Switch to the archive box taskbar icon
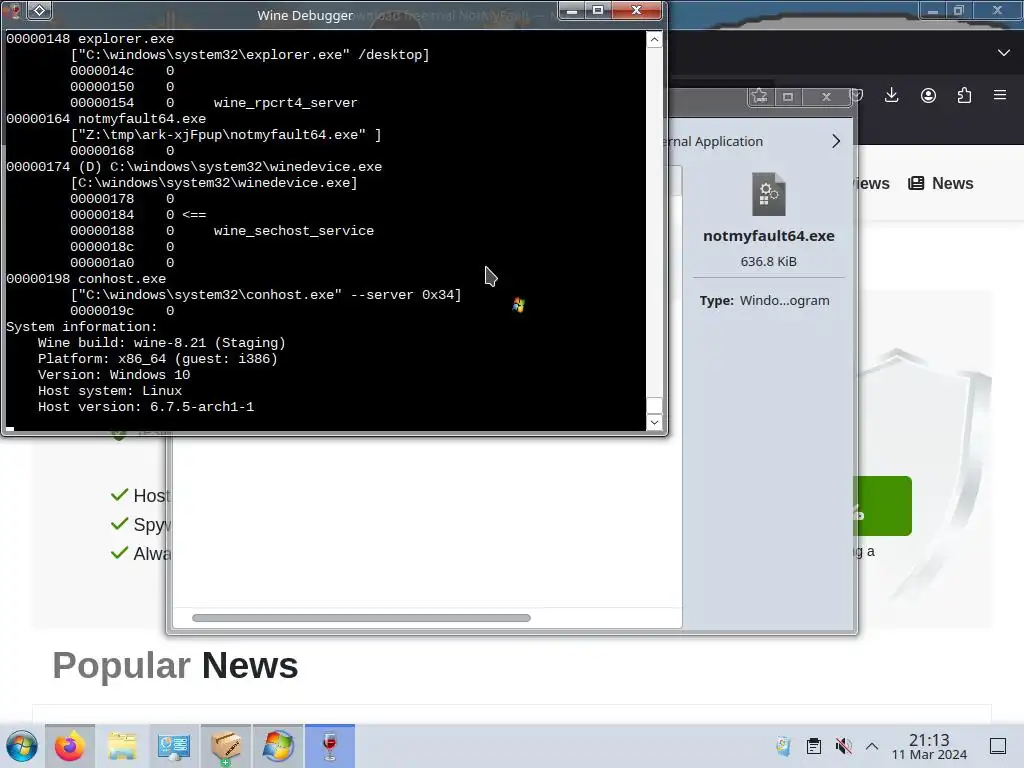The image size is (1024, 768). pos(225,746)
